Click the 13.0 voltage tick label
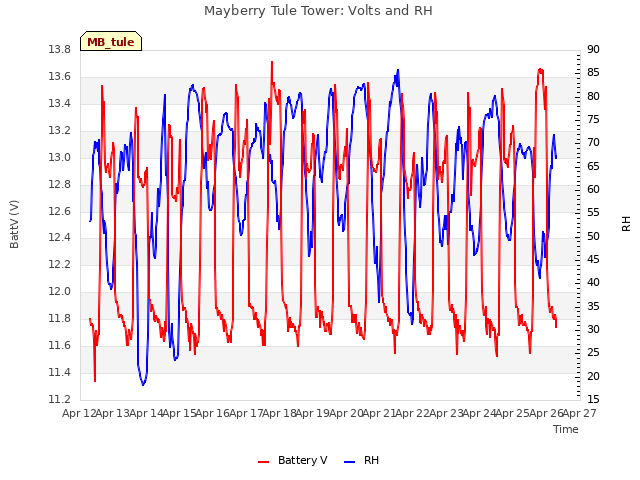This screenshot has height=480, width=640. point(59,158)
